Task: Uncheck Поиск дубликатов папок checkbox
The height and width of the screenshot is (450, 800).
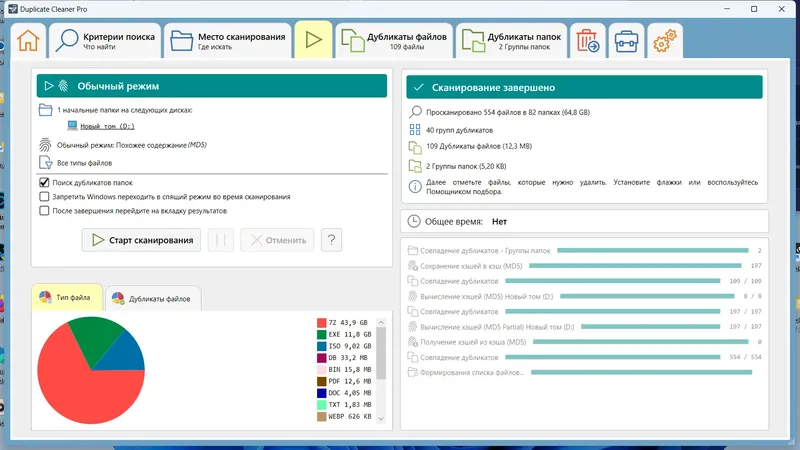Action: coord(44,182)
